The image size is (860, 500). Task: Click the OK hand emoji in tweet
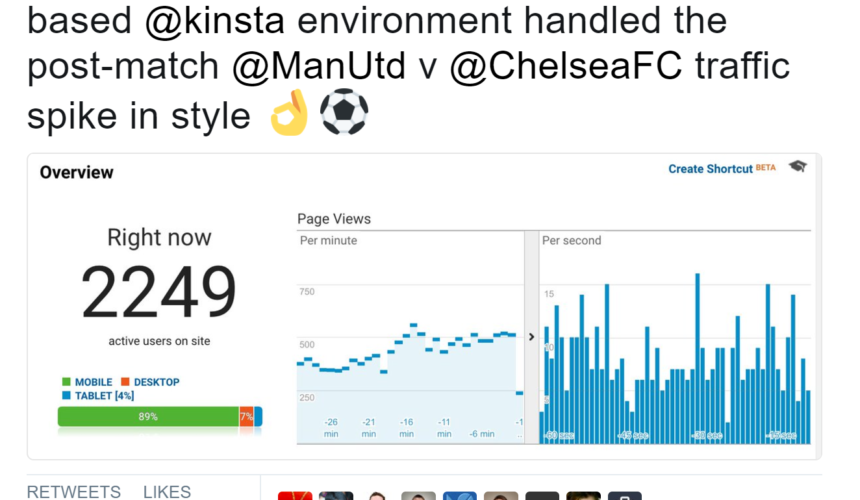(290, 112)
